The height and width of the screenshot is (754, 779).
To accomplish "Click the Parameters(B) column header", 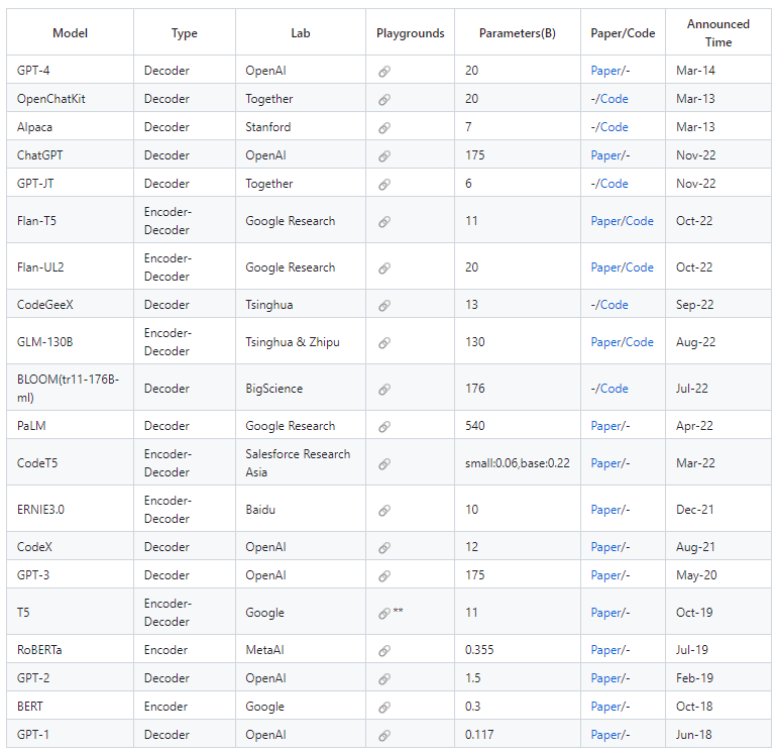I will pyautogui.click(x=517, y=33).
